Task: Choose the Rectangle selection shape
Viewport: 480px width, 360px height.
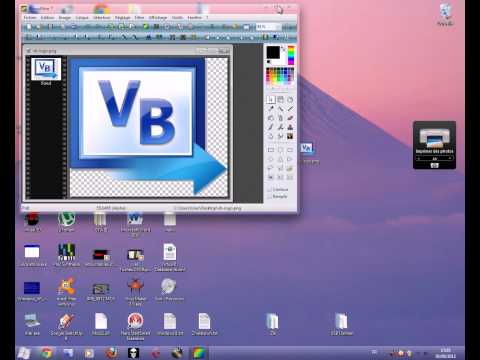Action: 271,150
